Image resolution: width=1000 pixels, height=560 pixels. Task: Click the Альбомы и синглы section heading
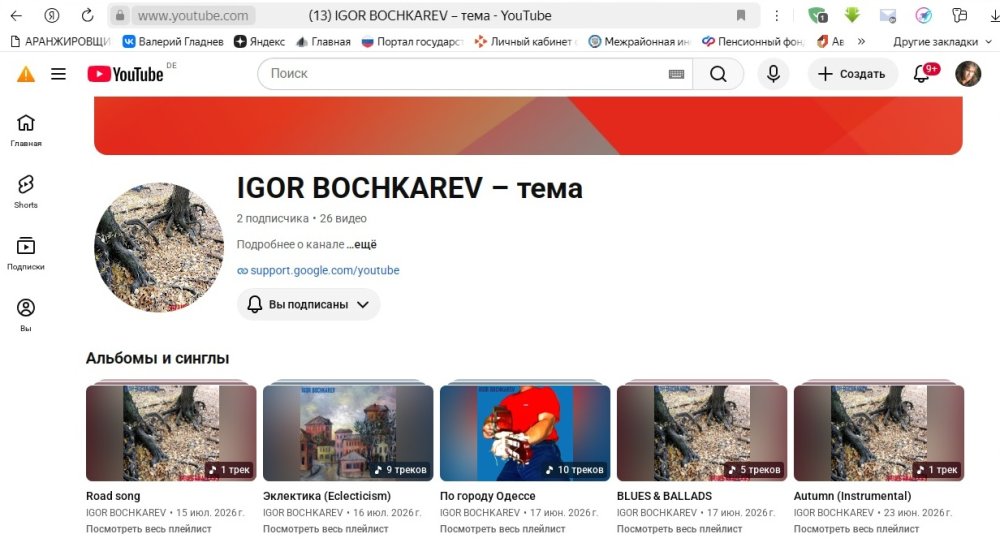tap(158, 358)
